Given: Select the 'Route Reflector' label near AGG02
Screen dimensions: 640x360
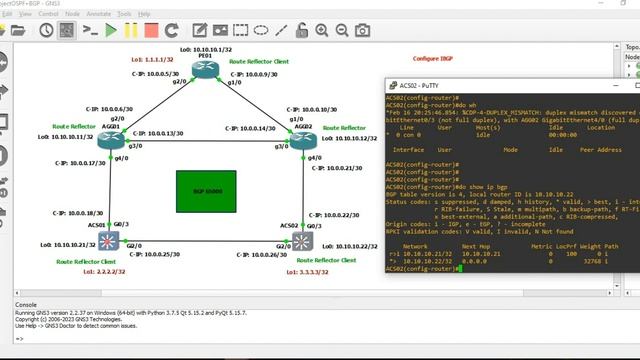Looking at the screenshot, I should [344, 128].
